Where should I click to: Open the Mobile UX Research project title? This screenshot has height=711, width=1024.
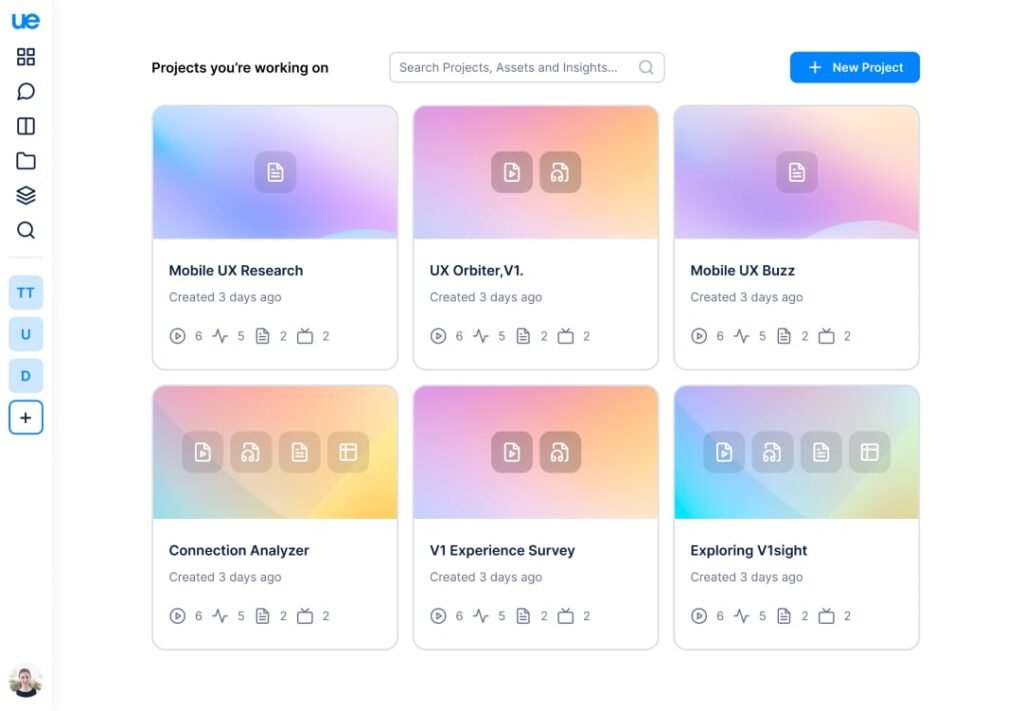236,270
